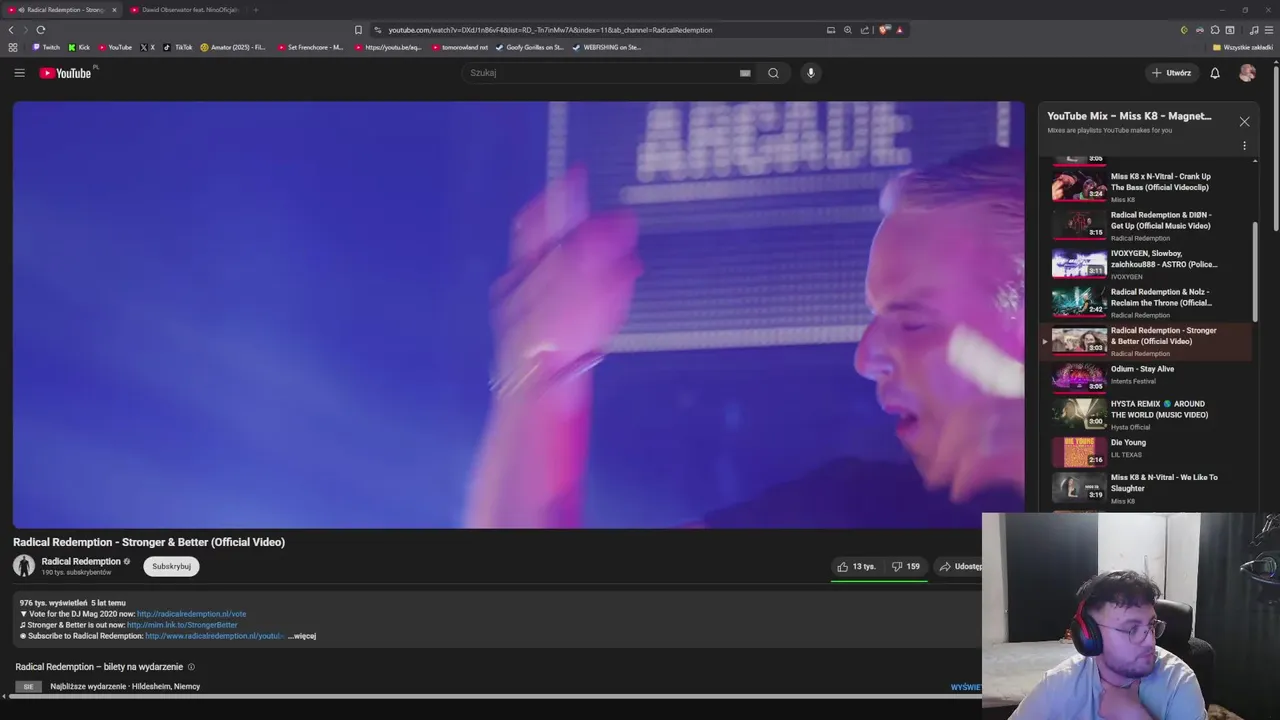1280x720 pixels.
Task: Open the mim.lnk.to/StrongerBetter link
Action: 182,625
